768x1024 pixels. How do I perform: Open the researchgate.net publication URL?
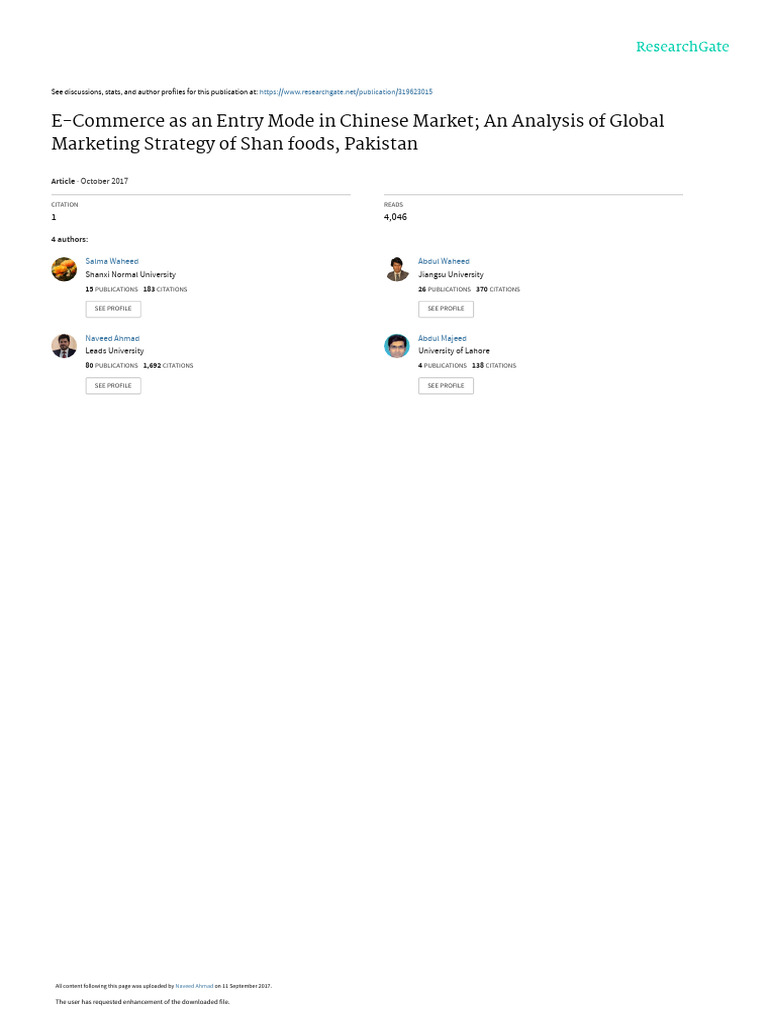[x=345, y=91]
